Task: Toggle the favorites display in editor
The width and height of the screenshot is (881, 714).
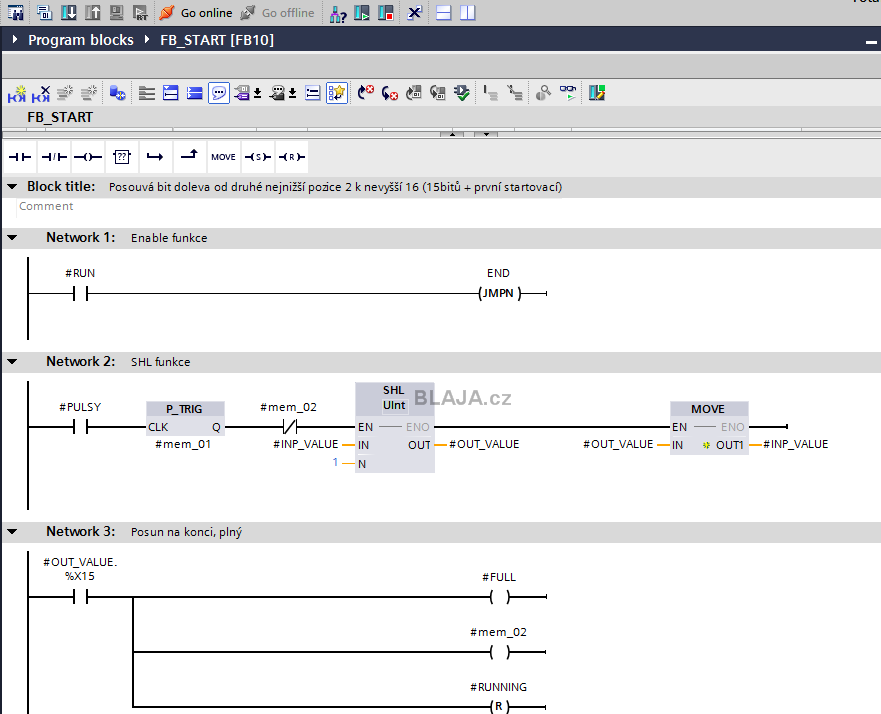Action: (337, 93)
